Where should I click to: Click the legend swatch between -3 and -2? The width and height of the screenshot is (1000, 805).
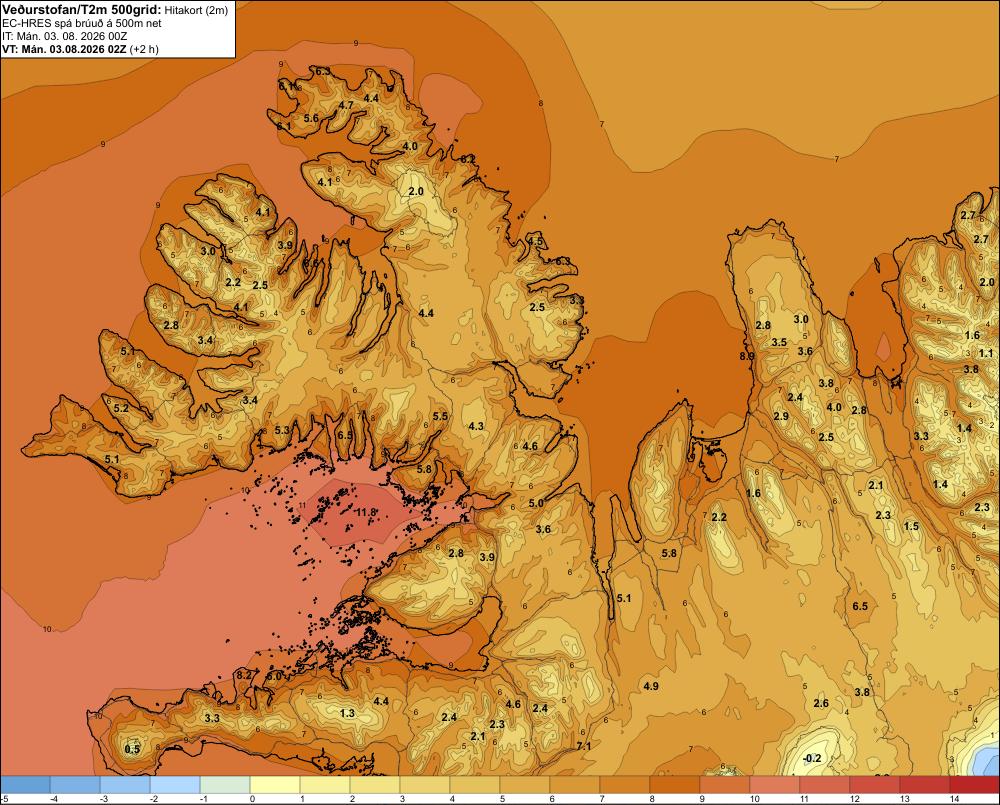coord(125,785)
